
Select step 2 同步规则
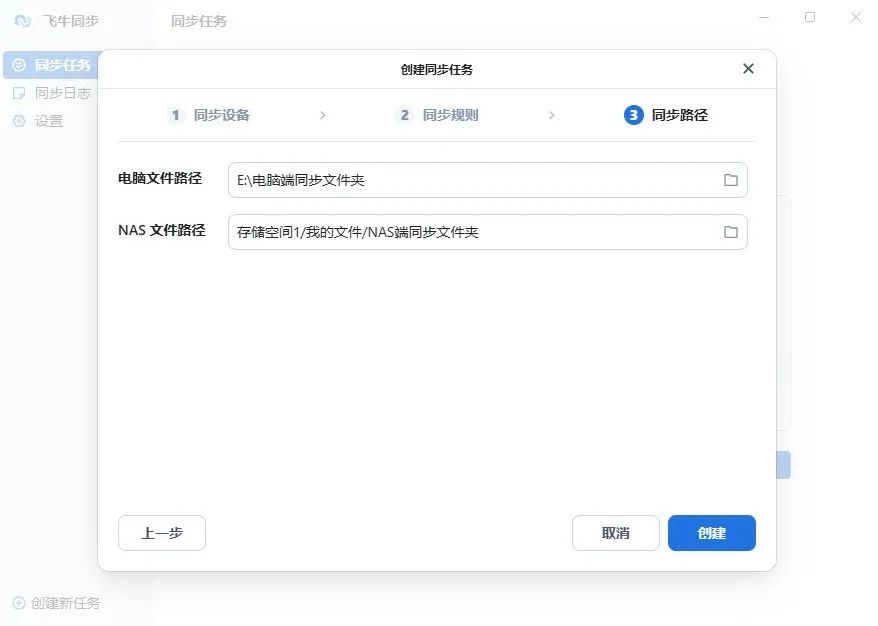click(437, 115)
